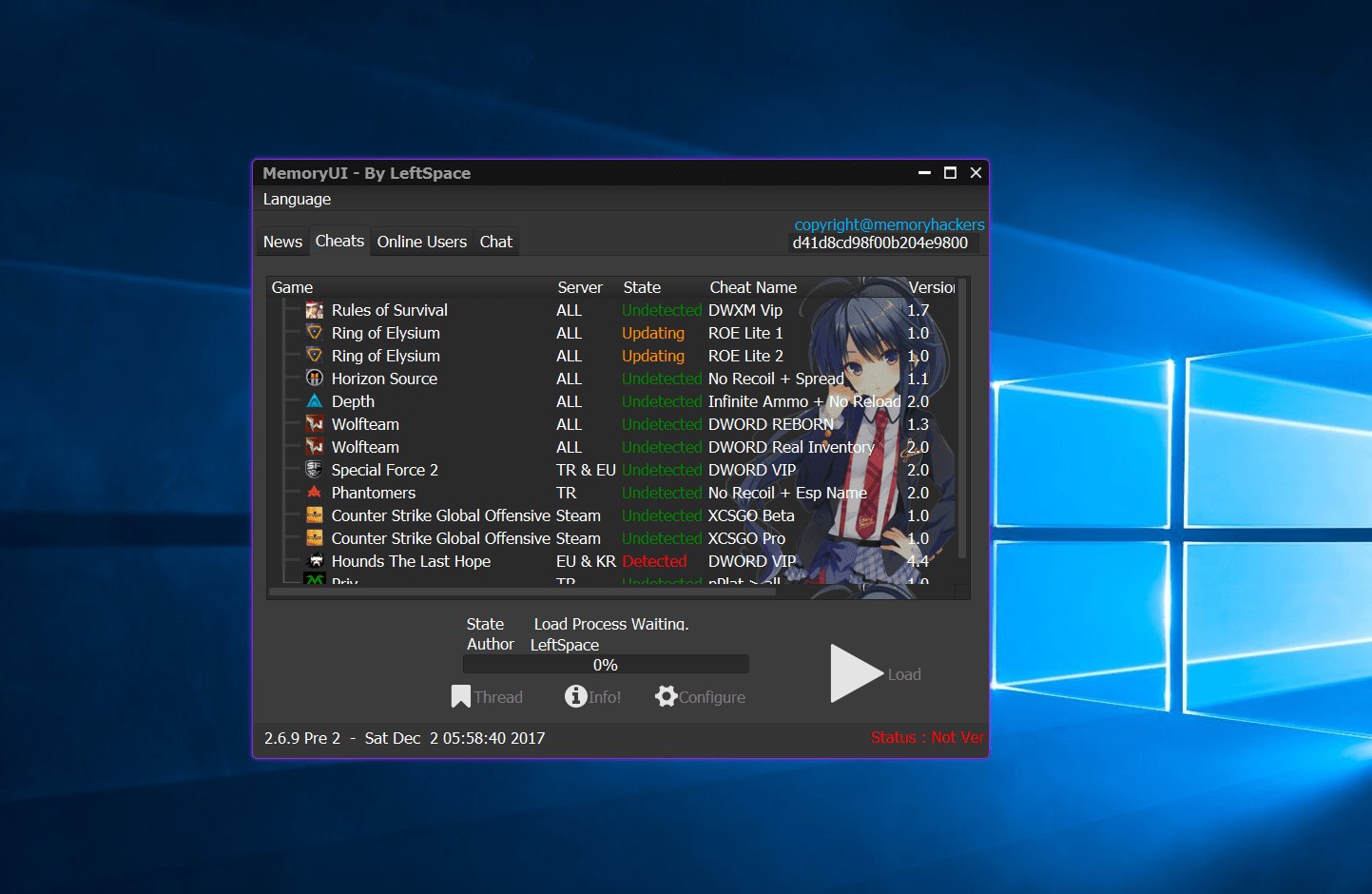Screen dimensions: 1372x894
Task: Click the LeftSpace author name
Action: pyautogui.click(x=565, y=645)
